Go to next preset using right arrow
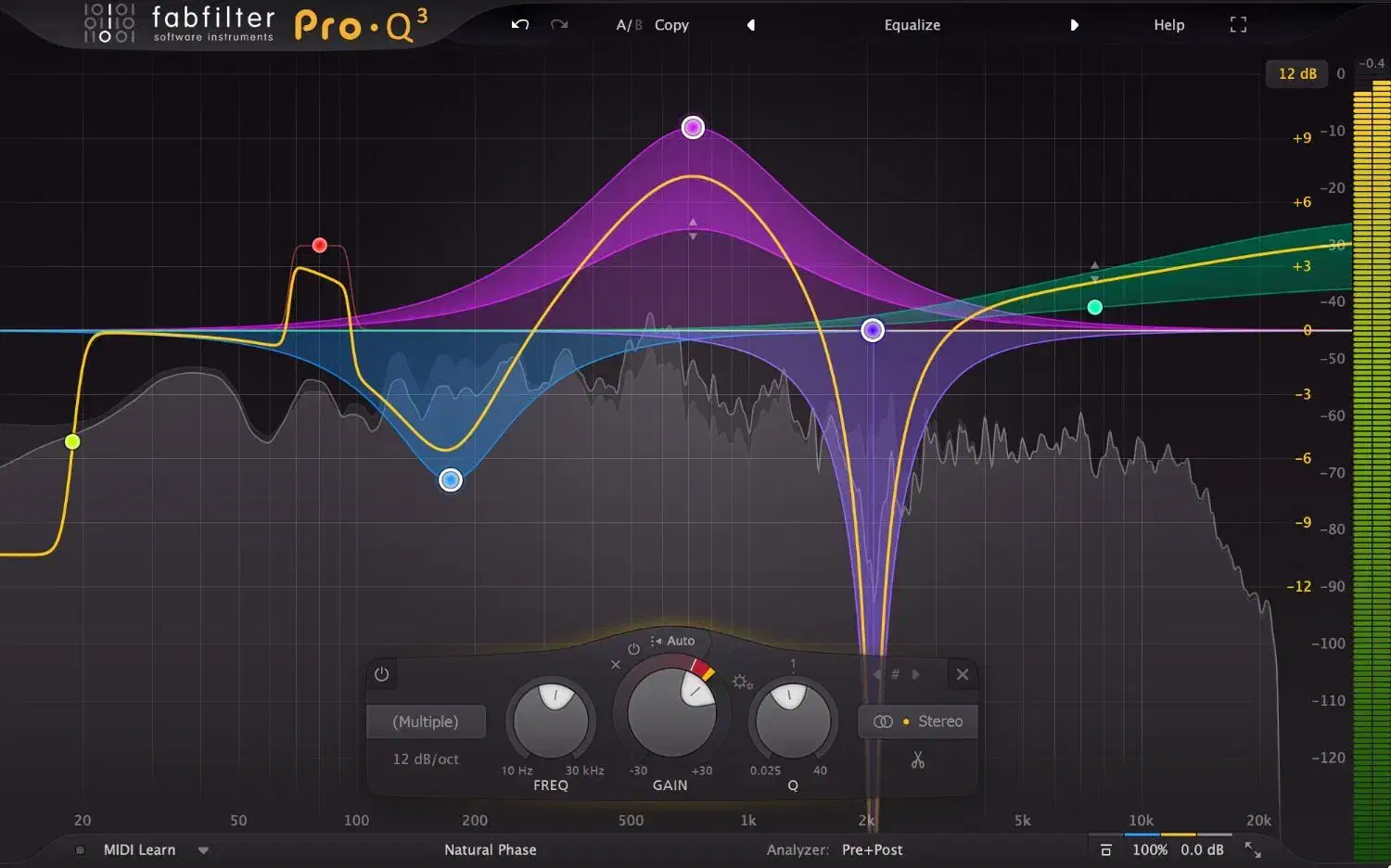 (1074, 25)
